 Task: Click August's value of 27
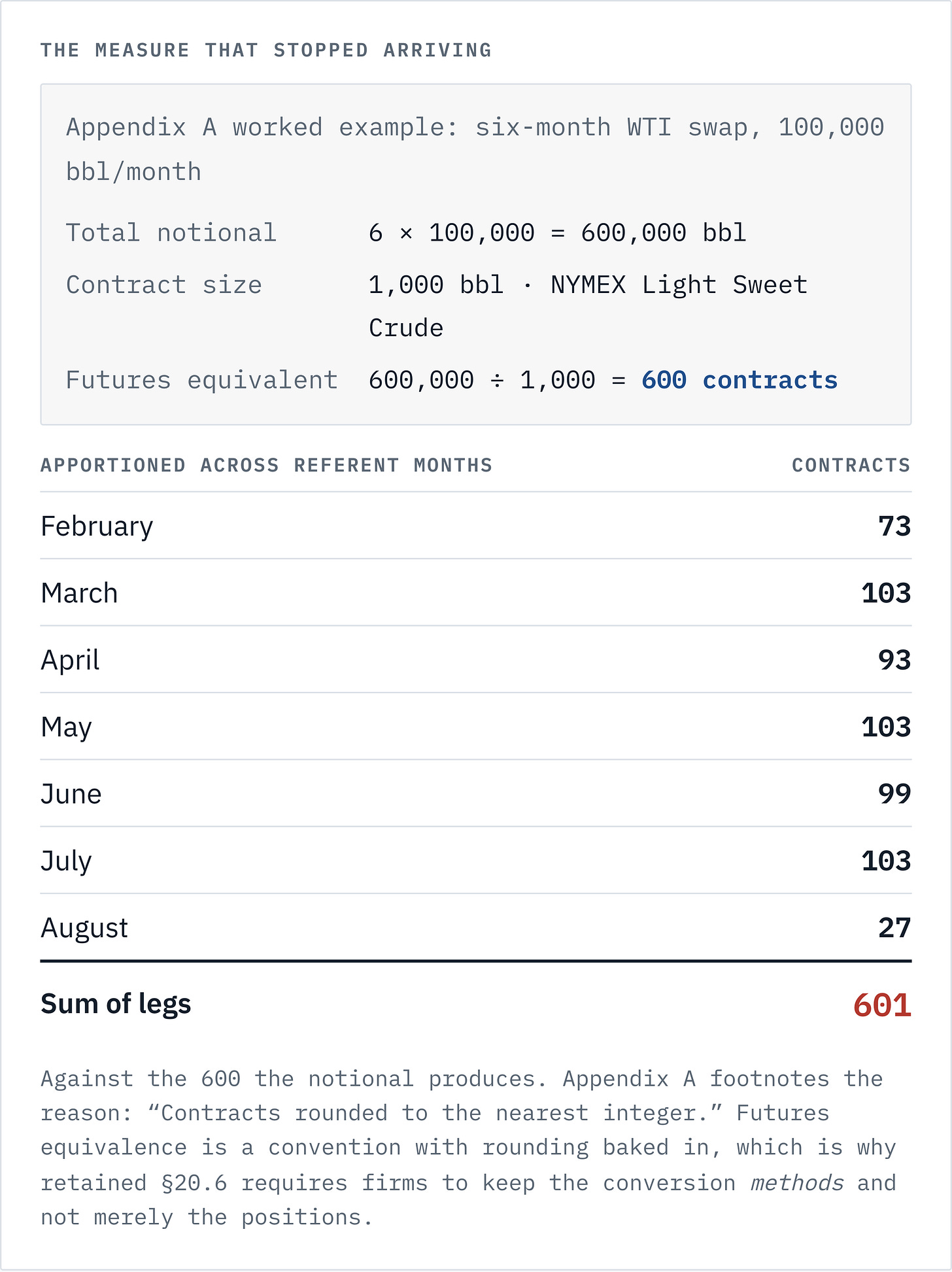(894, 928)
